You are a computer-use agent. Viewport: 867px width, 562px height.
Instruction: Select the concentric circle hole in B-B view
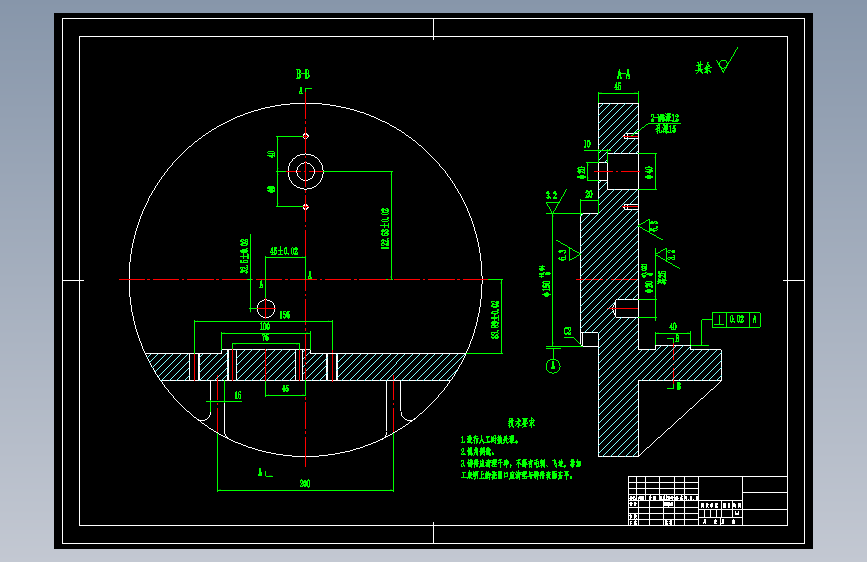[305, 171]
